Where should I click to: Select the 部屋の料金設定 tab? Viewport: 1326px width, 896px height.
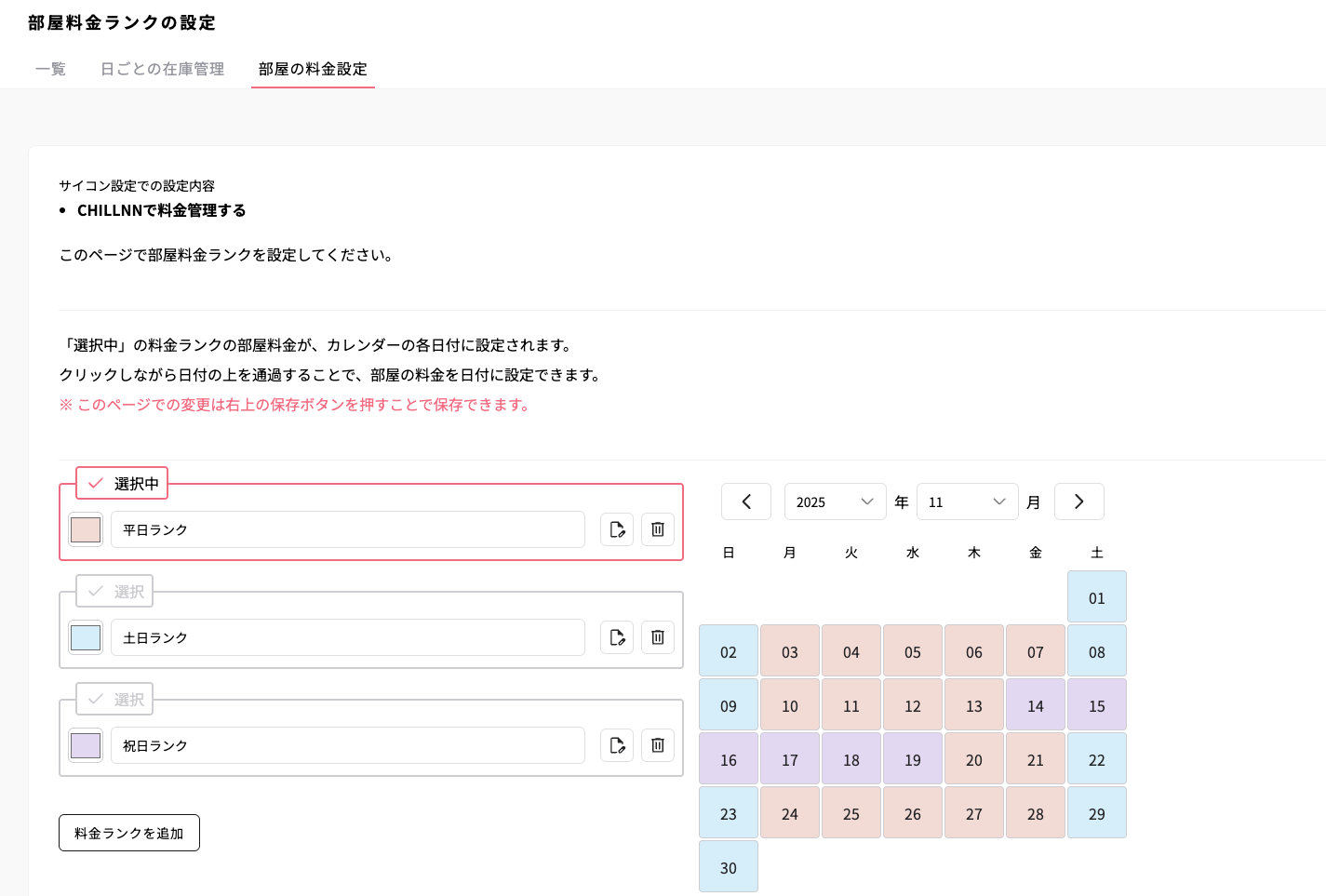point(313,68)
